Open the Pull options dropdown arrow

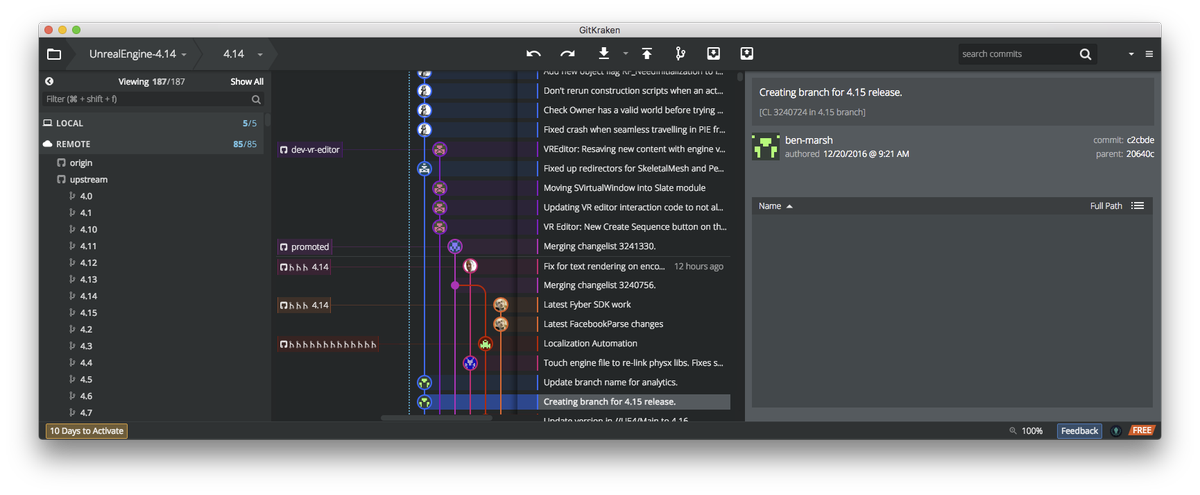click(x=625, y=54)
